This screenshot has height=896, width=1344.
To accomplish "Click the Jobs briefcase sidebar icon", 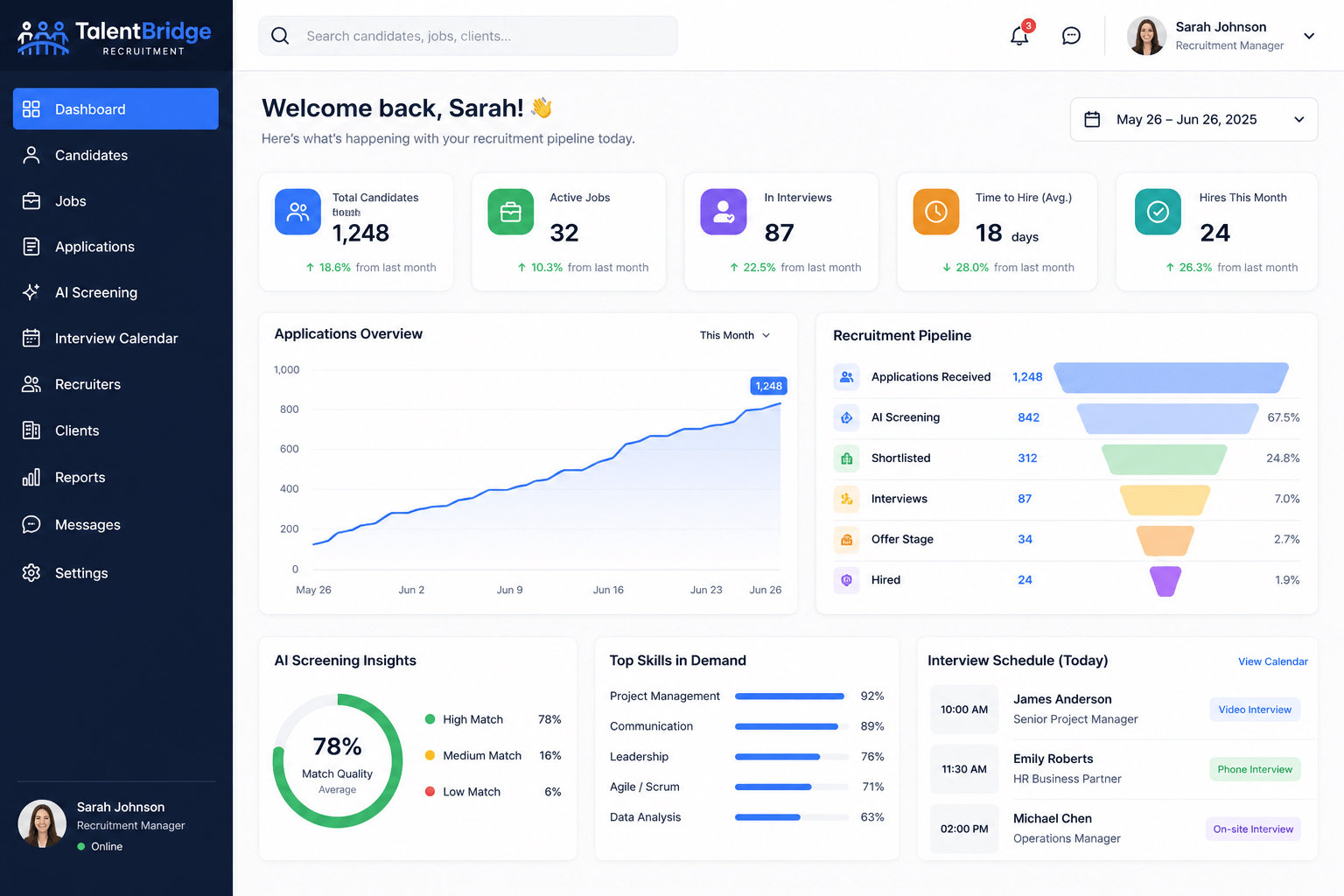I will click(x=31, y=201).
